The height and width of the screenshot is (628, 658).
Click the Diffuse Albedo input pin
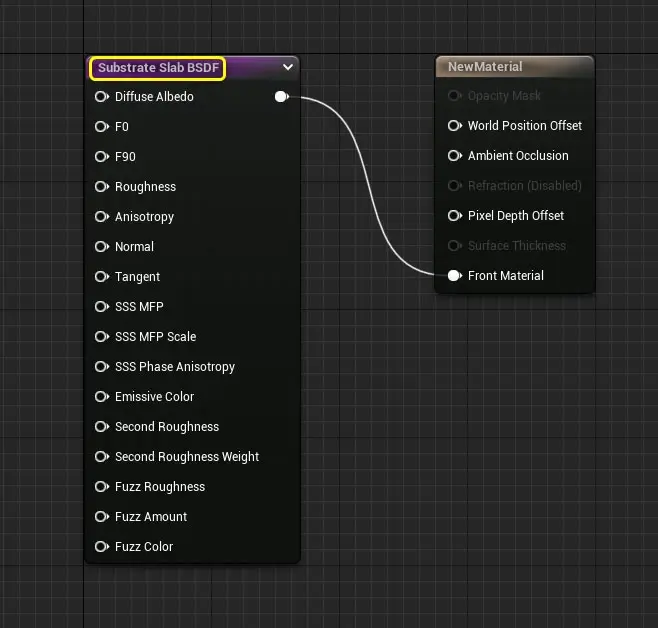click(102, 97)
